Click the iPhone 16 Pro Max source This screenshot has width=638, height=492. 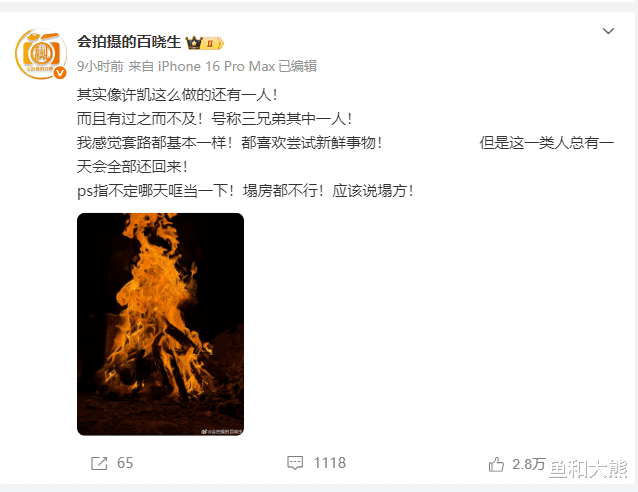pos(216,66)
